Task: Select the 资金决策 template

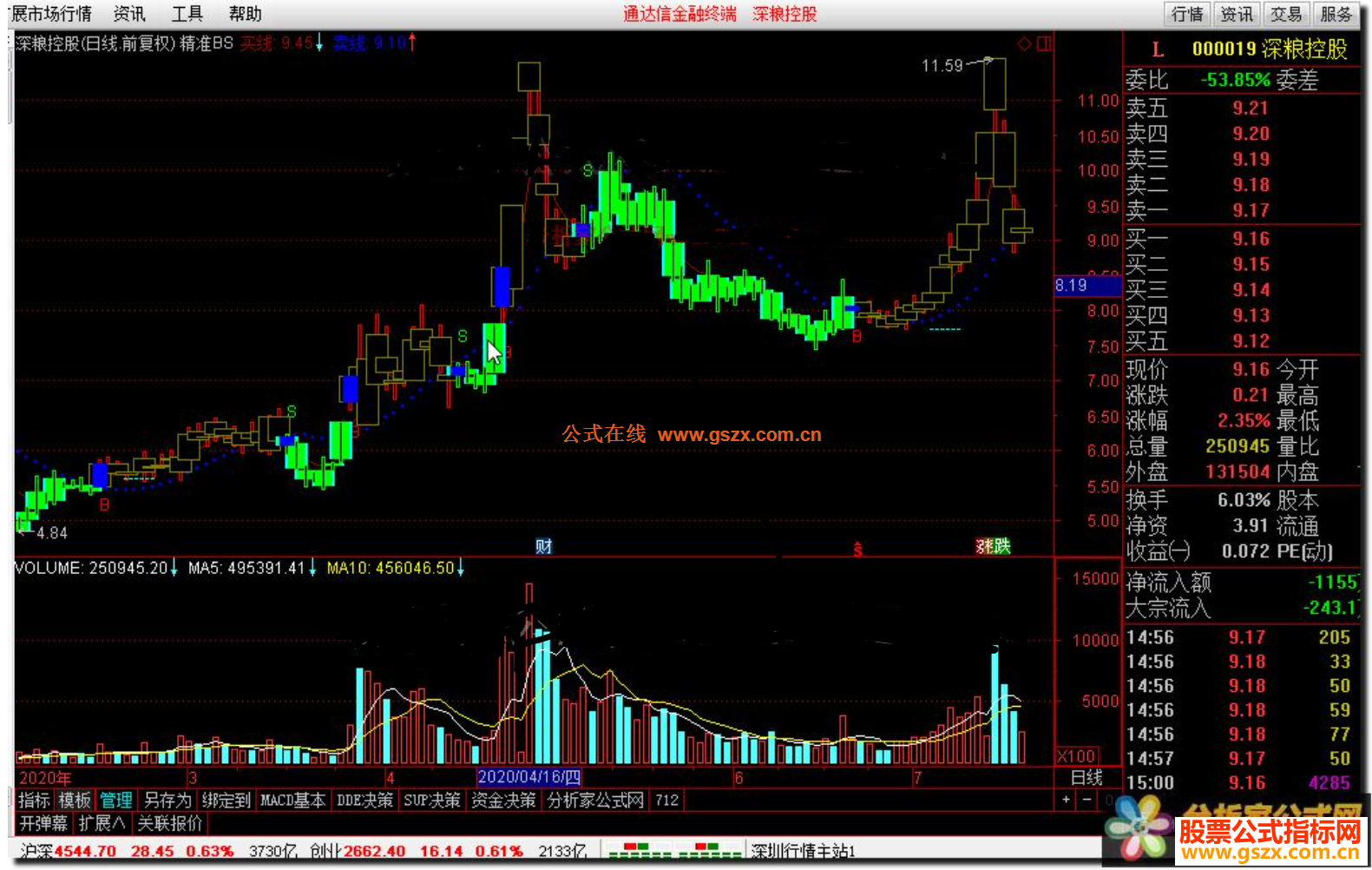Action: click(503, 800)
